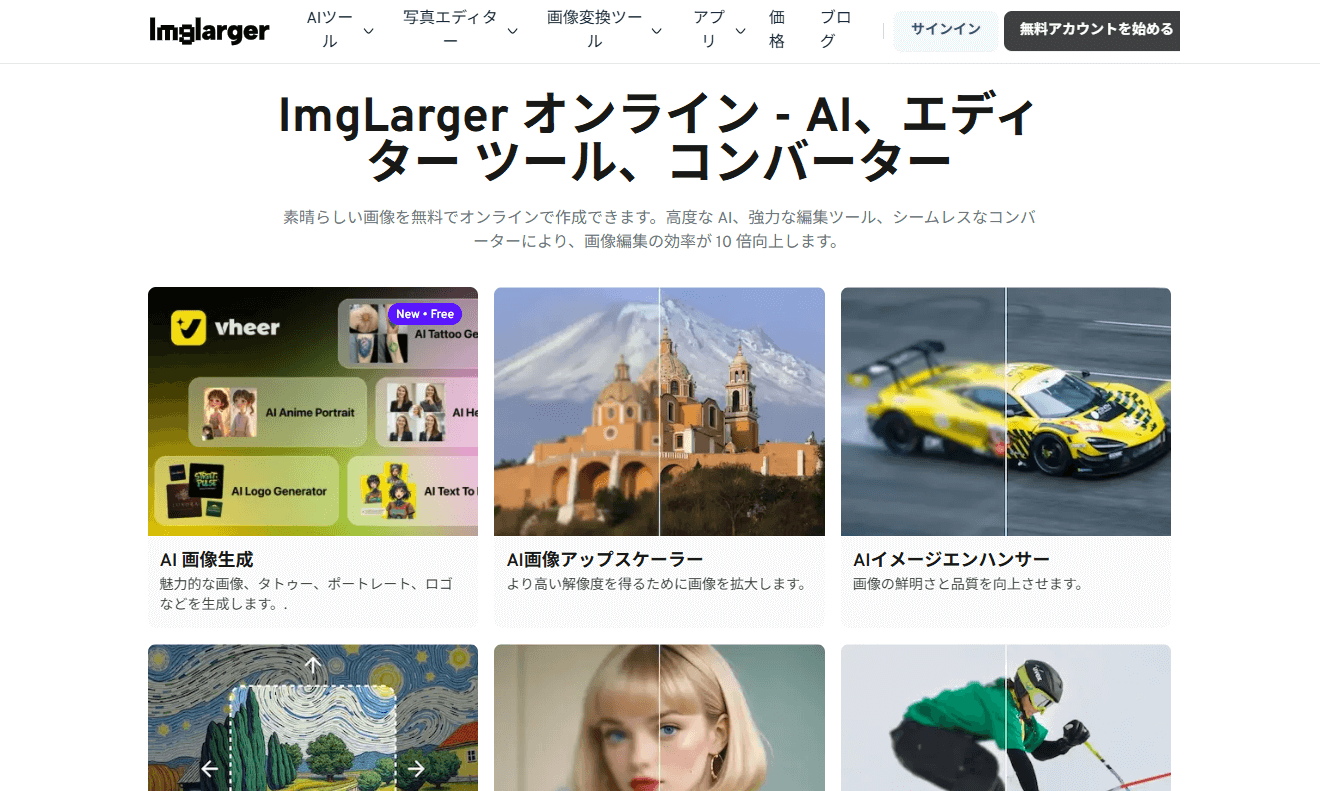The height and width of the screenshot is (791, 1320).
Task: Expand the AIツール chevron arrow
Action: pos(368,31)
